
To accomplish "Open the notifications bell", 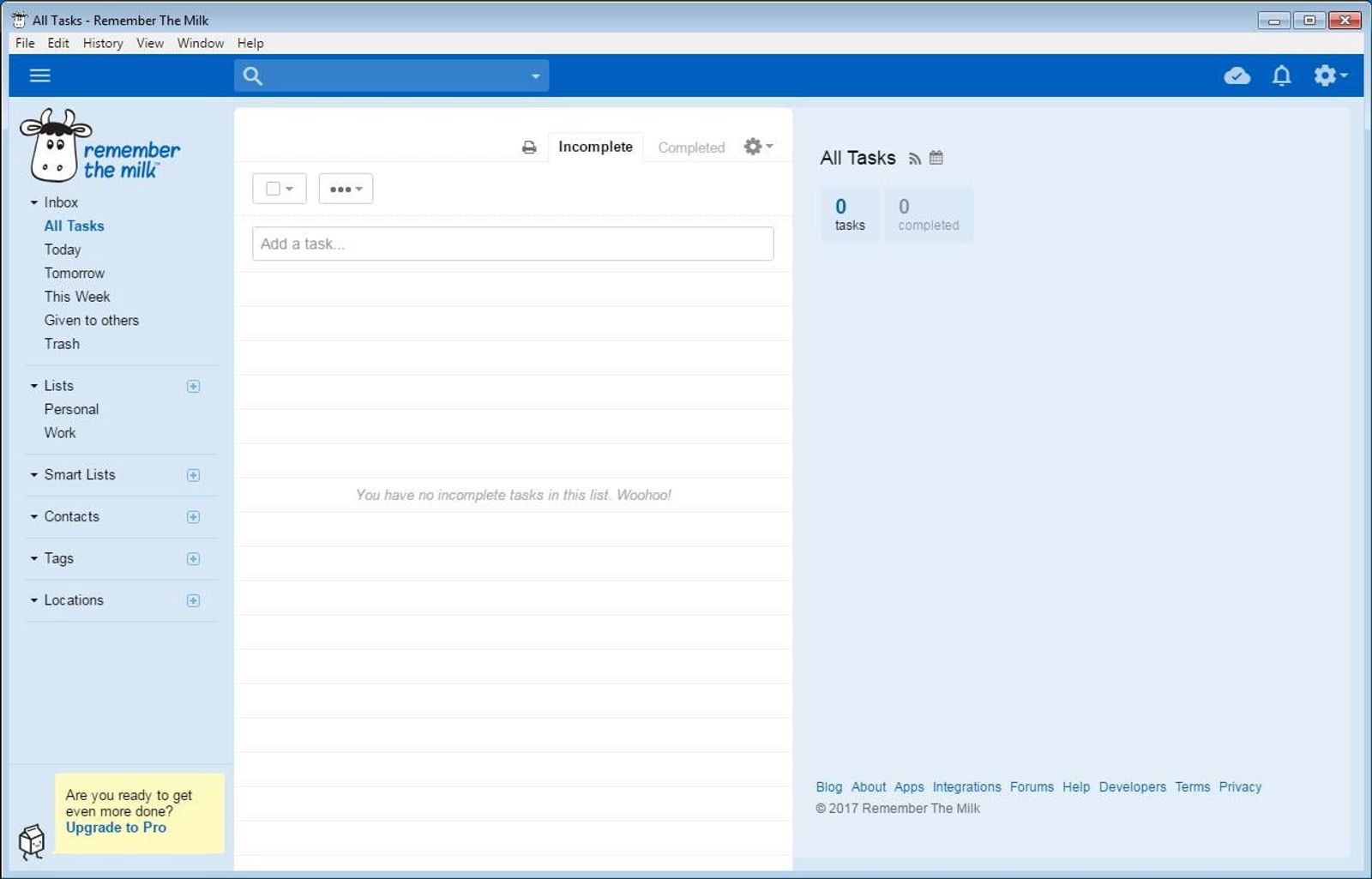I will (1281, 75).
